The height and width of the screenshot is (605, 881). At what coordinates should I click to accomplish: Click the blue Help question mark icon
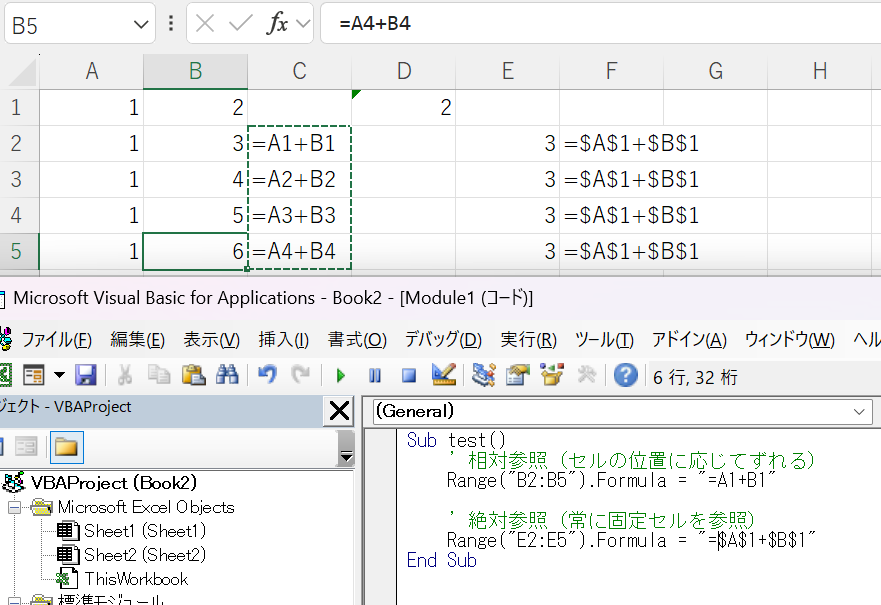click(x=625, y=375)
